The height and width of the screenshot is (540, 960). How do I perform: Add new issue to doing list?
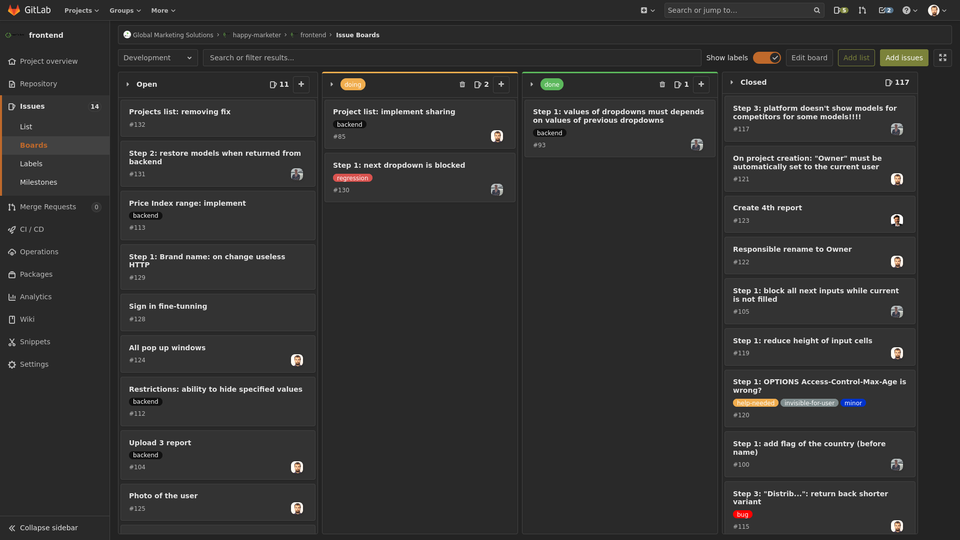501,84
